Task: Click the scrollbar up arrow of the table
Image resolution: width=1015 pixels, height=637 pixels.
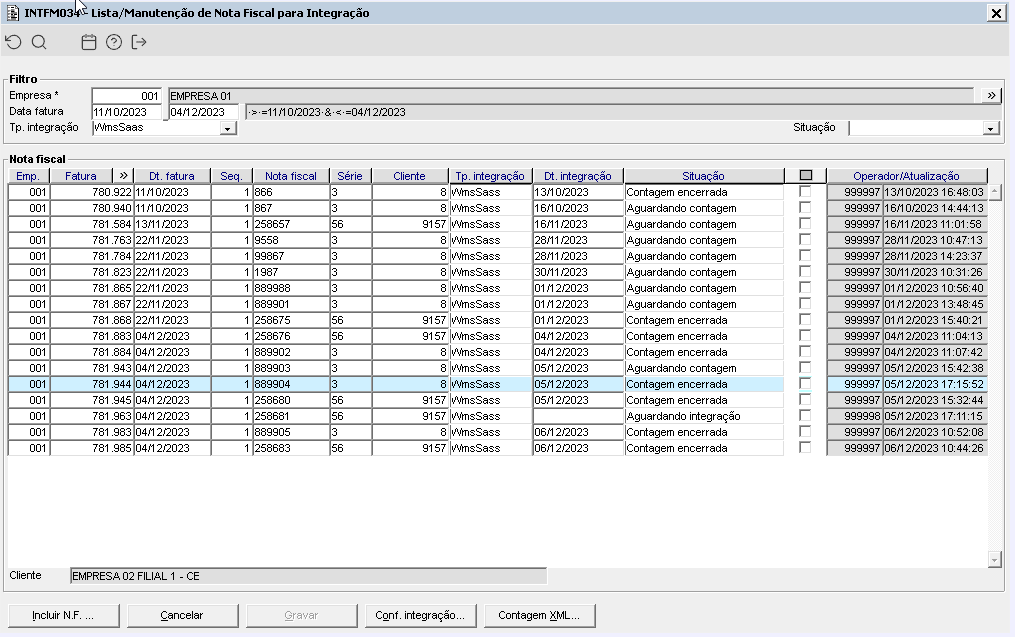Action: [995, 192]
